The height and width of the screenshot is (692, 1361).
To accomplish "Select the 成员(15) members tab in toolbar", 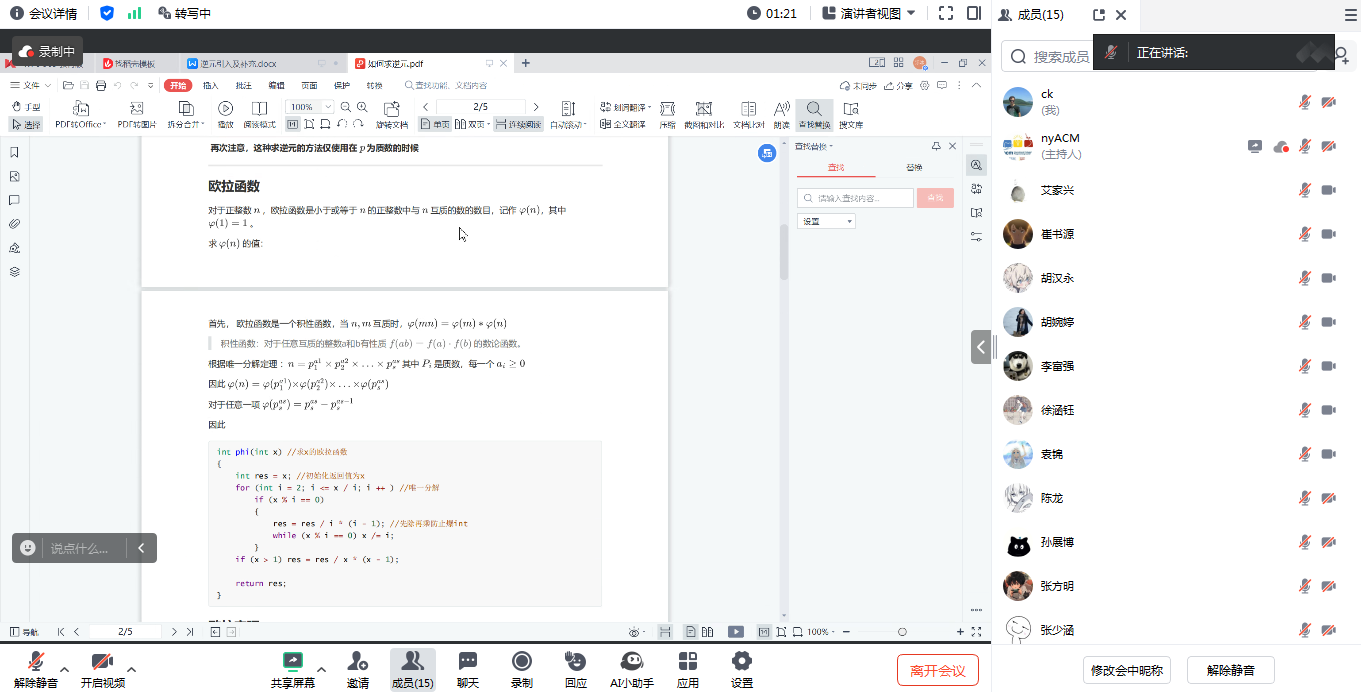I will pyautogui.click(x=412, y=668).
